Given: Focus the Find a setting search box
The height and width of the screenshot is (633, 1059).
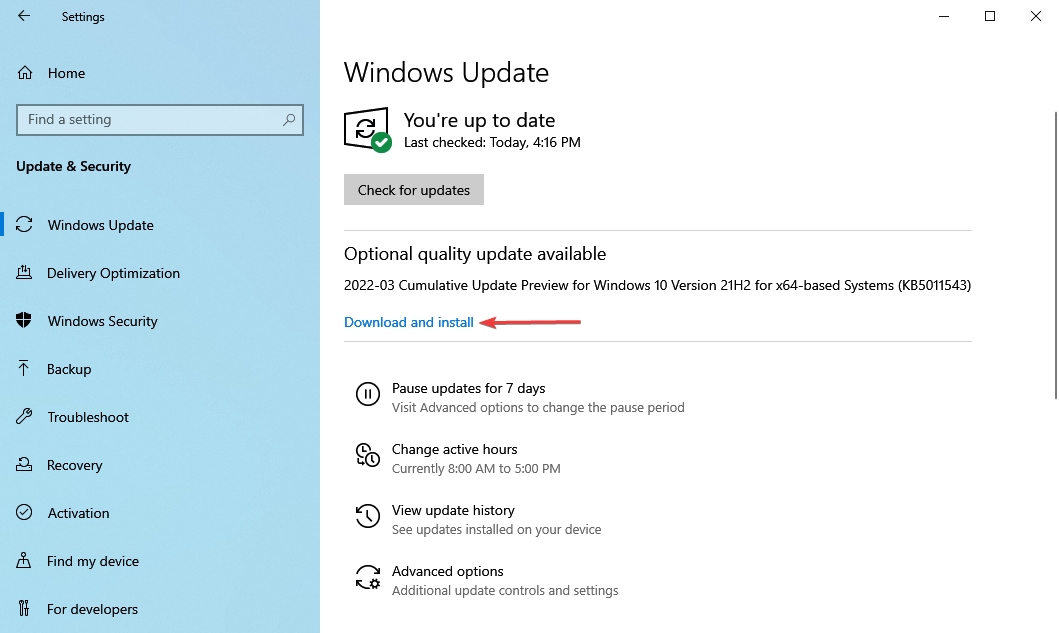Looking at the screenshot, I should click(159, 120).
